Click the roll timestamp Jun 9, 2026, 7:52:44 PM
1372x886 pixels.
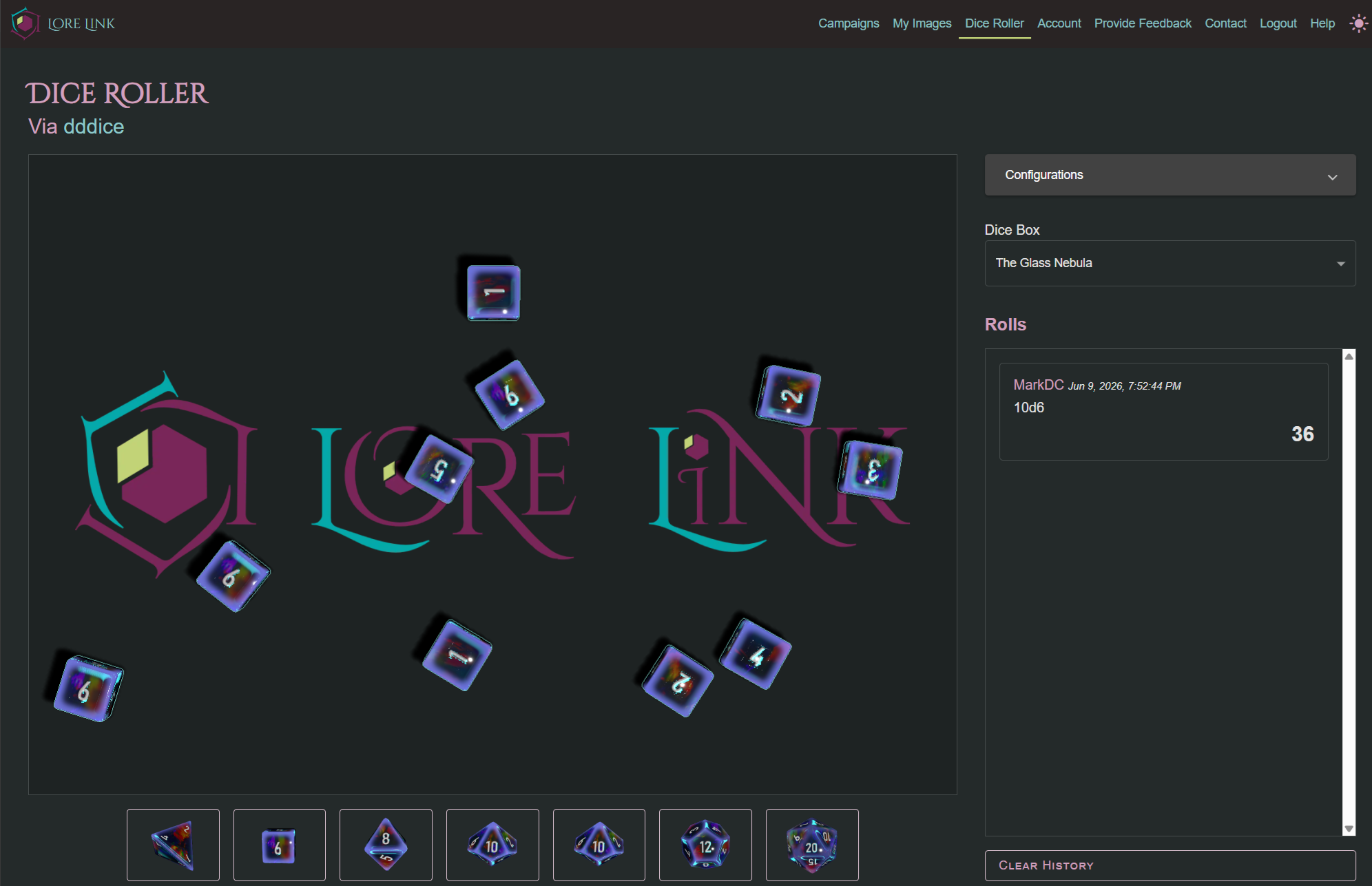pos(1125,386)
